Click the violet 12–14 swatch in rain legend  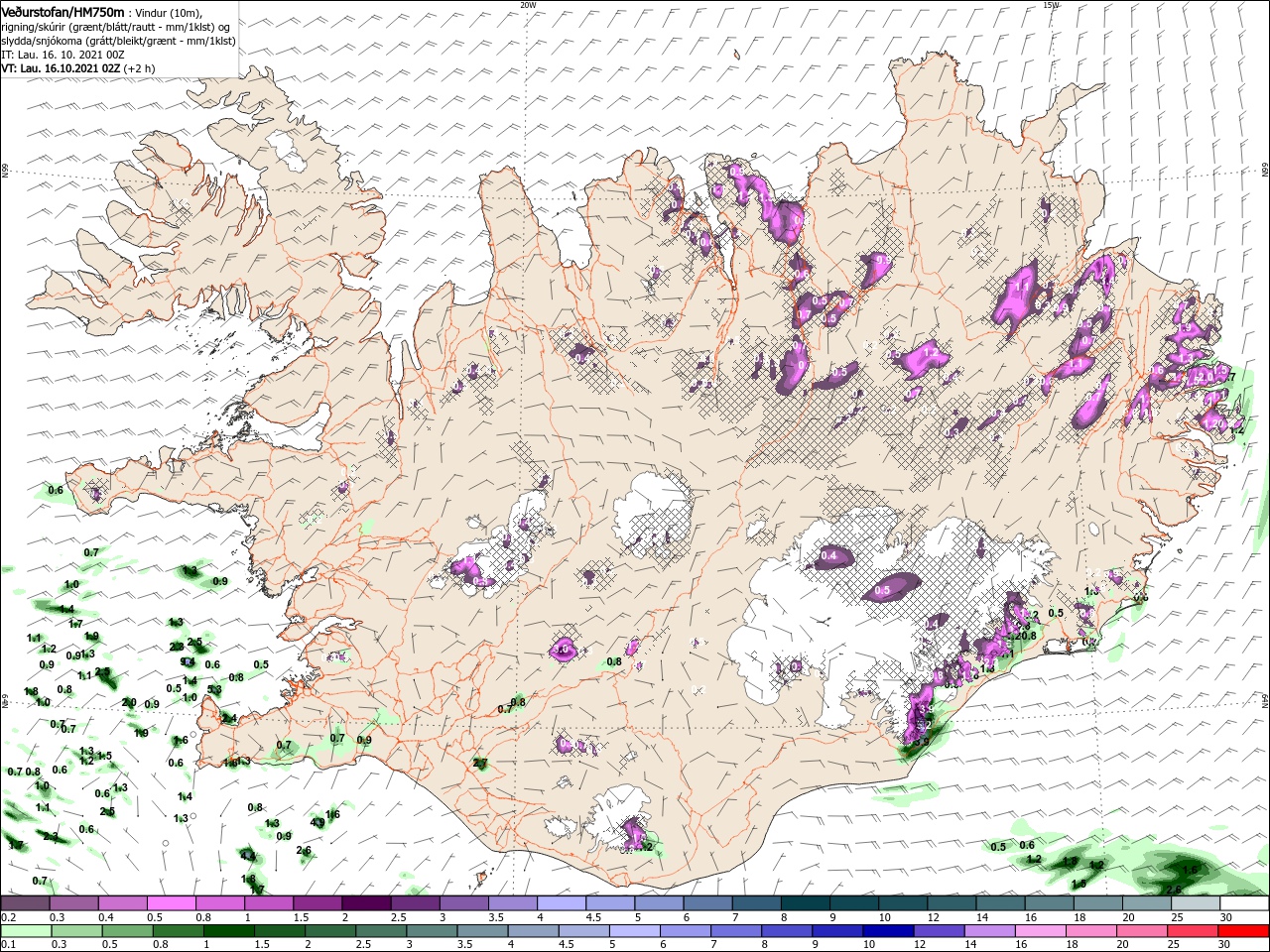click(x=939, y=931)
